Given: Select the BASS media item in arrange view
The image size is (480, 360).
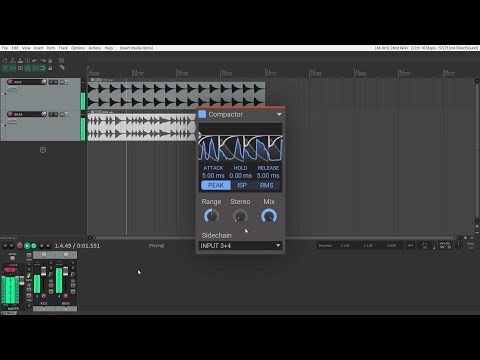Looking at the screenshot, I should [x=142, y=127].
